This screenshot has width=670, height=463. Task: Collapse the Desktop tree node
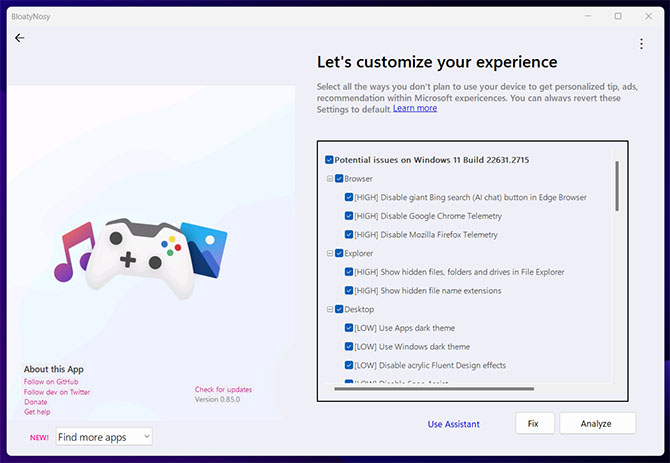(x=330, y=309)
